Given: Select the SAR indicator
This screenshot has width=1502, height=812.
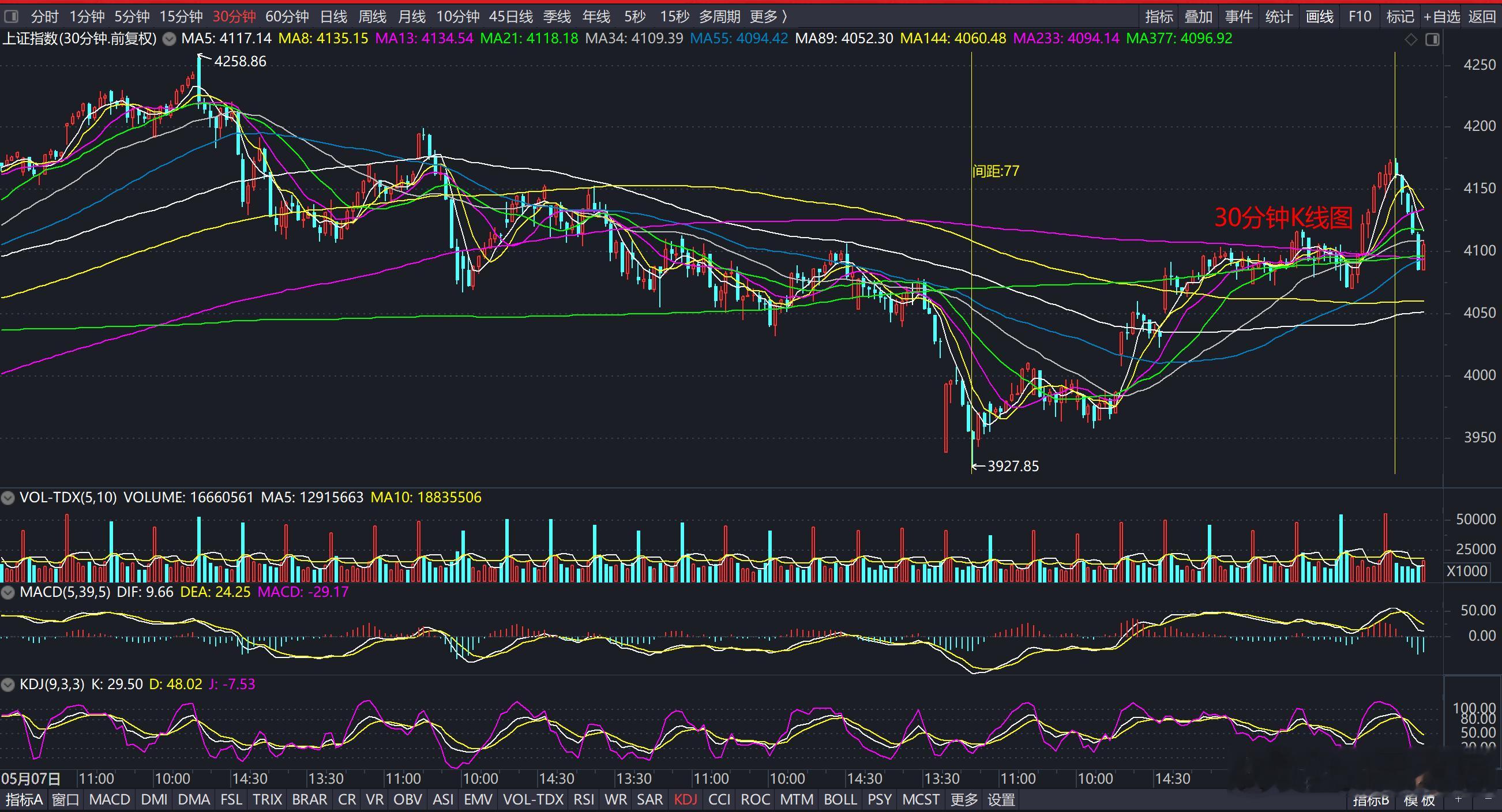Looking at the screenshot, I should coord(650,799).
